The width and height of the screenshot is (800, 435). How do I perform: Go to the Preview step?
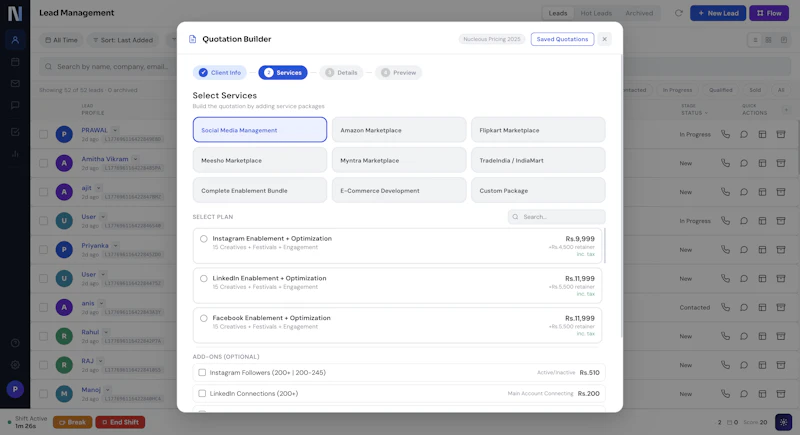[x=398, y=72]
